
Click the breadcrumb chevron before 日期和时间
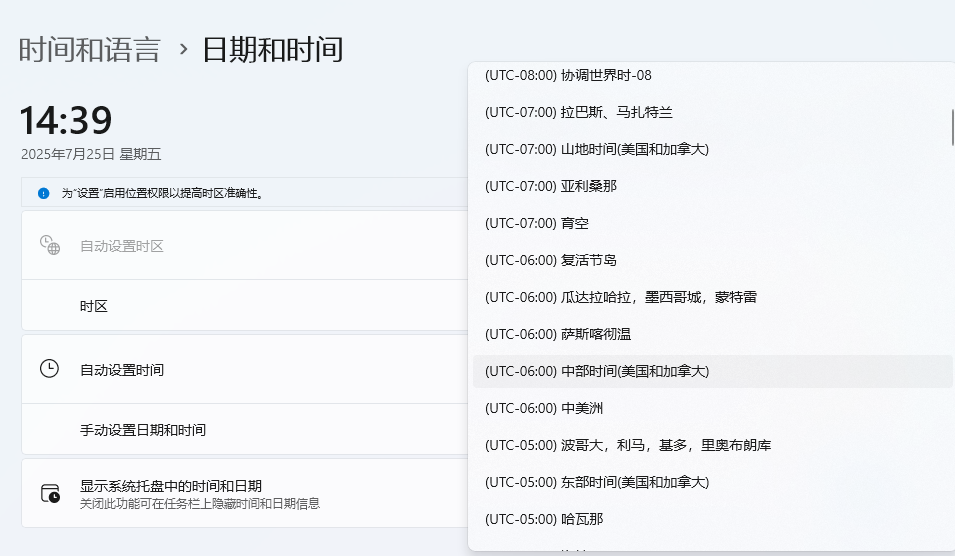[x=183, y=49]
